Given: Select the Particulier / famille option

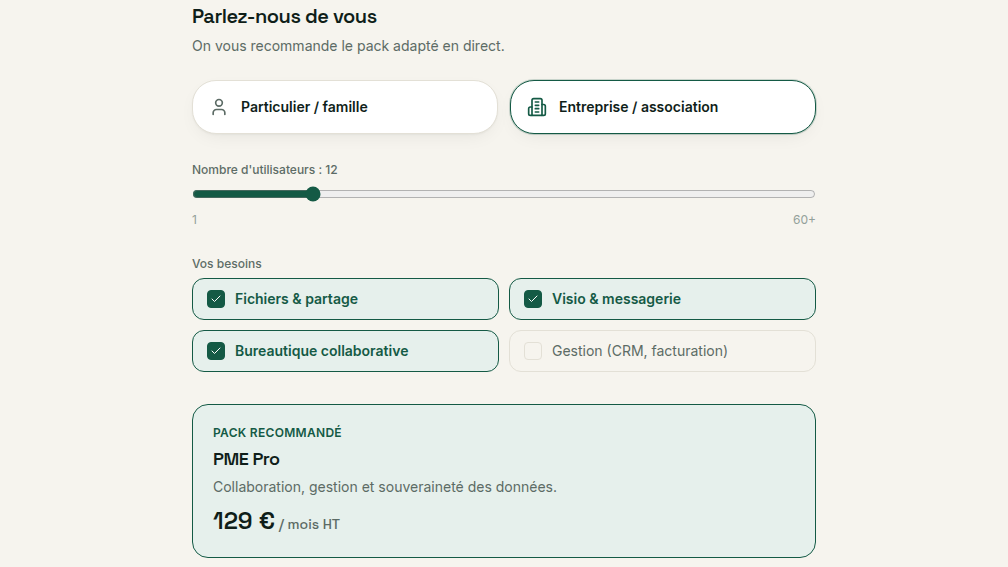Looking at the screenshot, I should click(345, 107).
